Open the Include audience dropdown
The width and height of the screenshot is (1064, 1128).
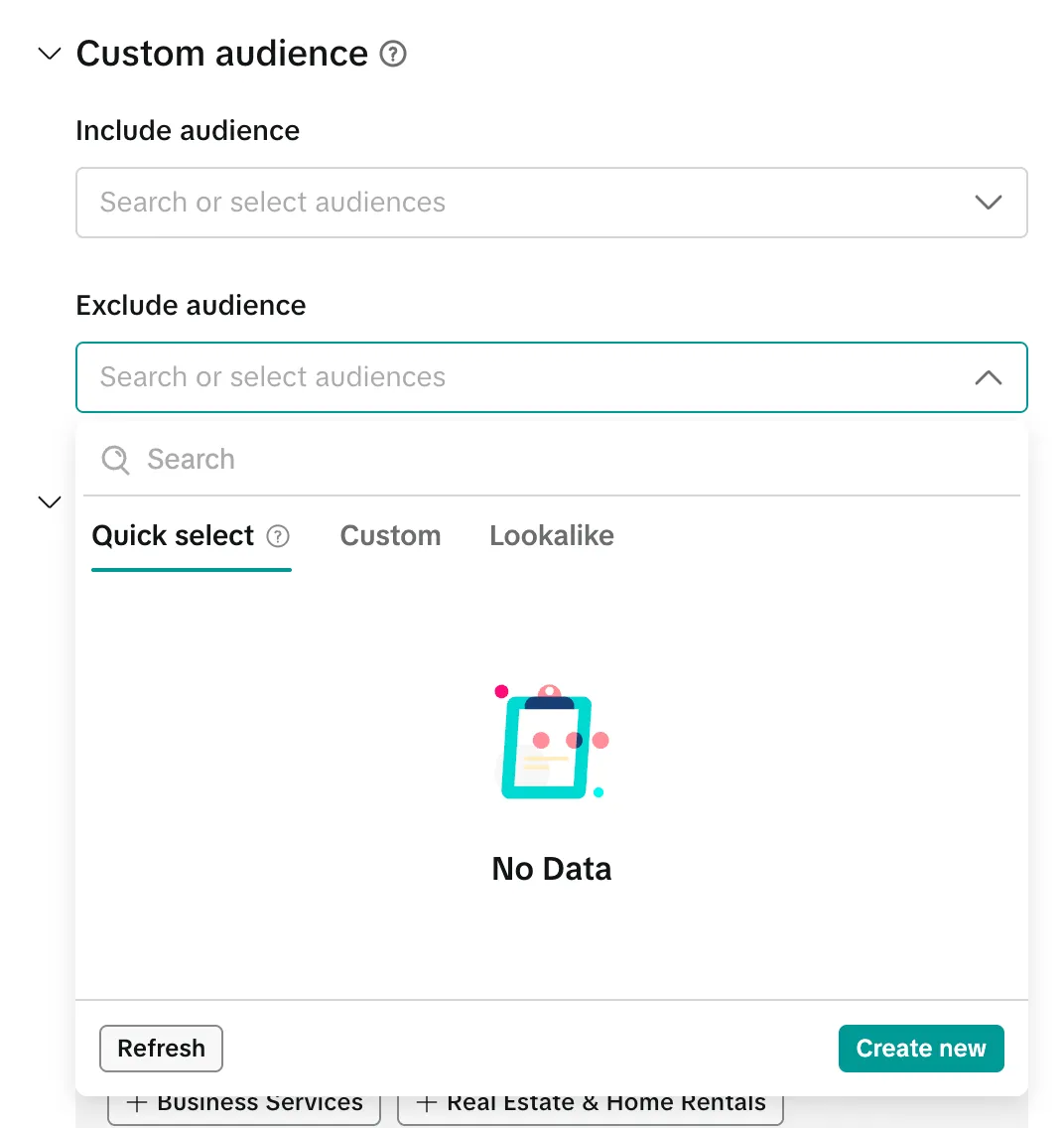[x=552, y=203]
